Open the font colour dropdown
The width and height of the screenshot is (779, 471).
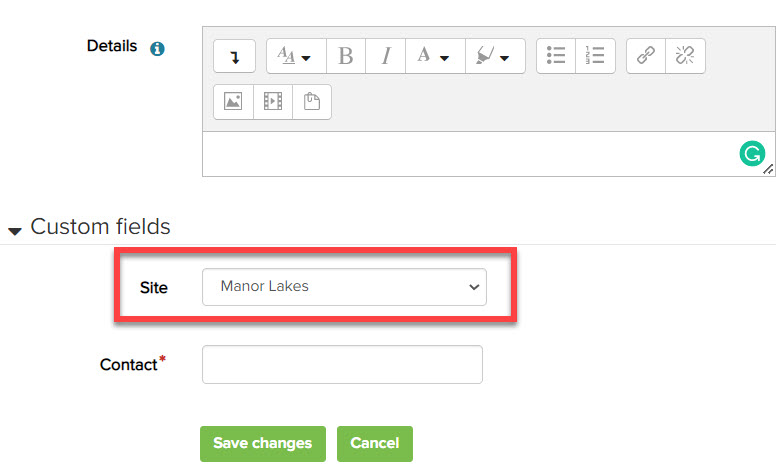434,57
